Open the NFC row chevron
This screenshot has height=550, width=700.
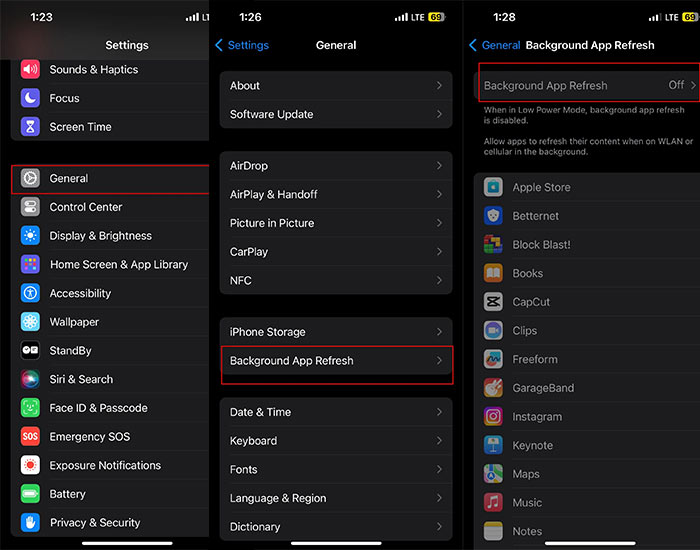point(439,280)
